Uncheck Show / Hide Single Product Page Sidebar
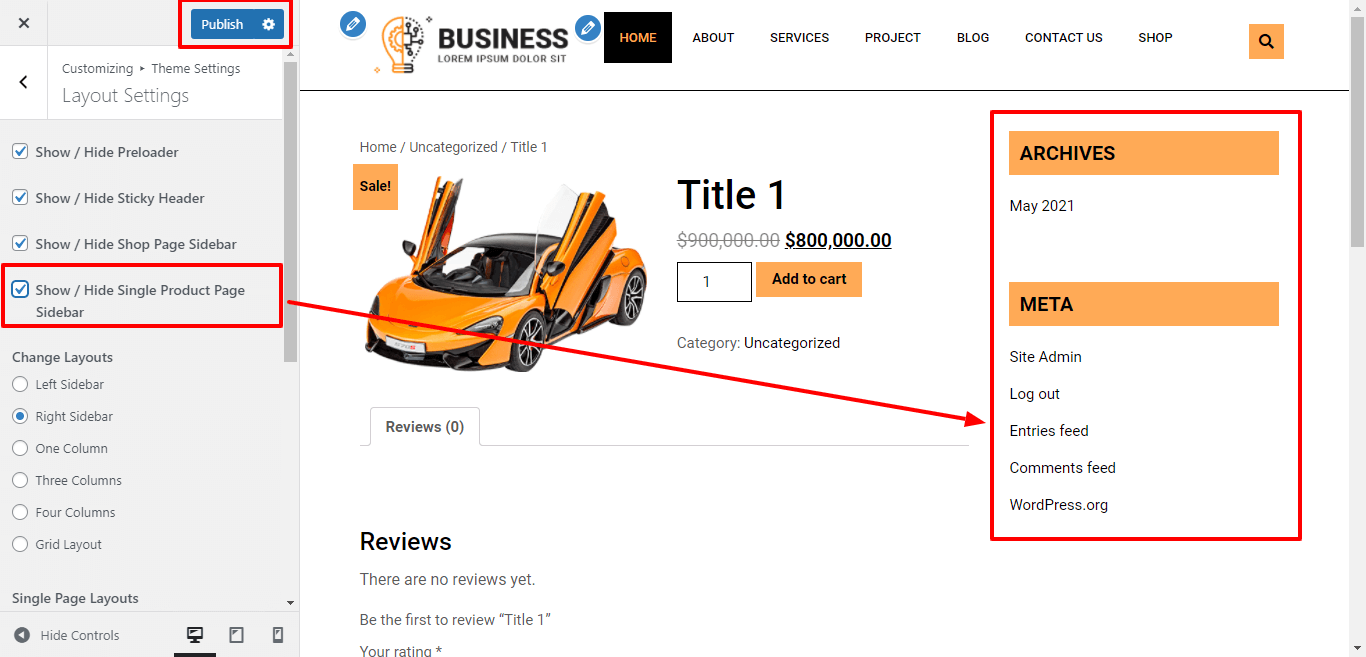Screen dimensions: 1366x657 click(20, 289)
